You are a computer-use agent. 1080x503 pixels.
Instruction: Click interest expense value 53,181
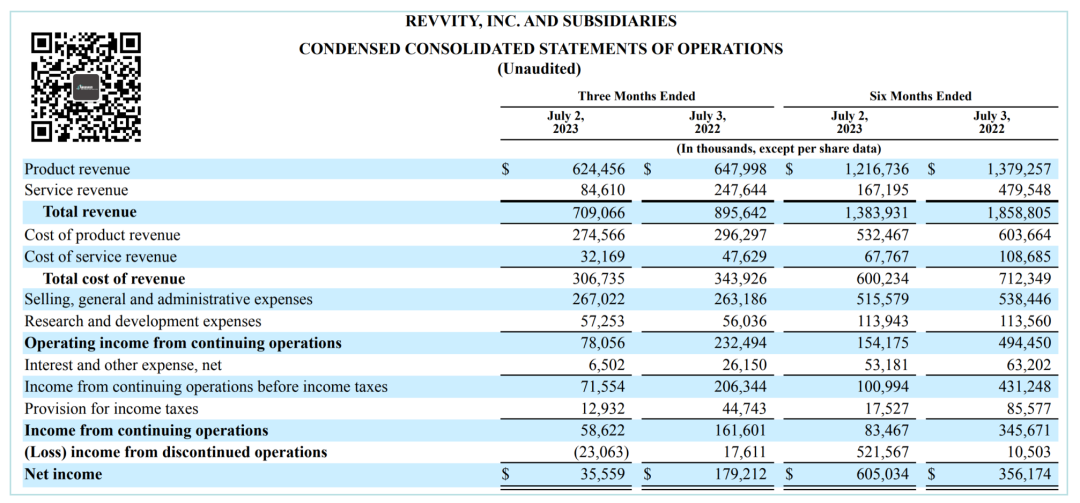point(886,365)
